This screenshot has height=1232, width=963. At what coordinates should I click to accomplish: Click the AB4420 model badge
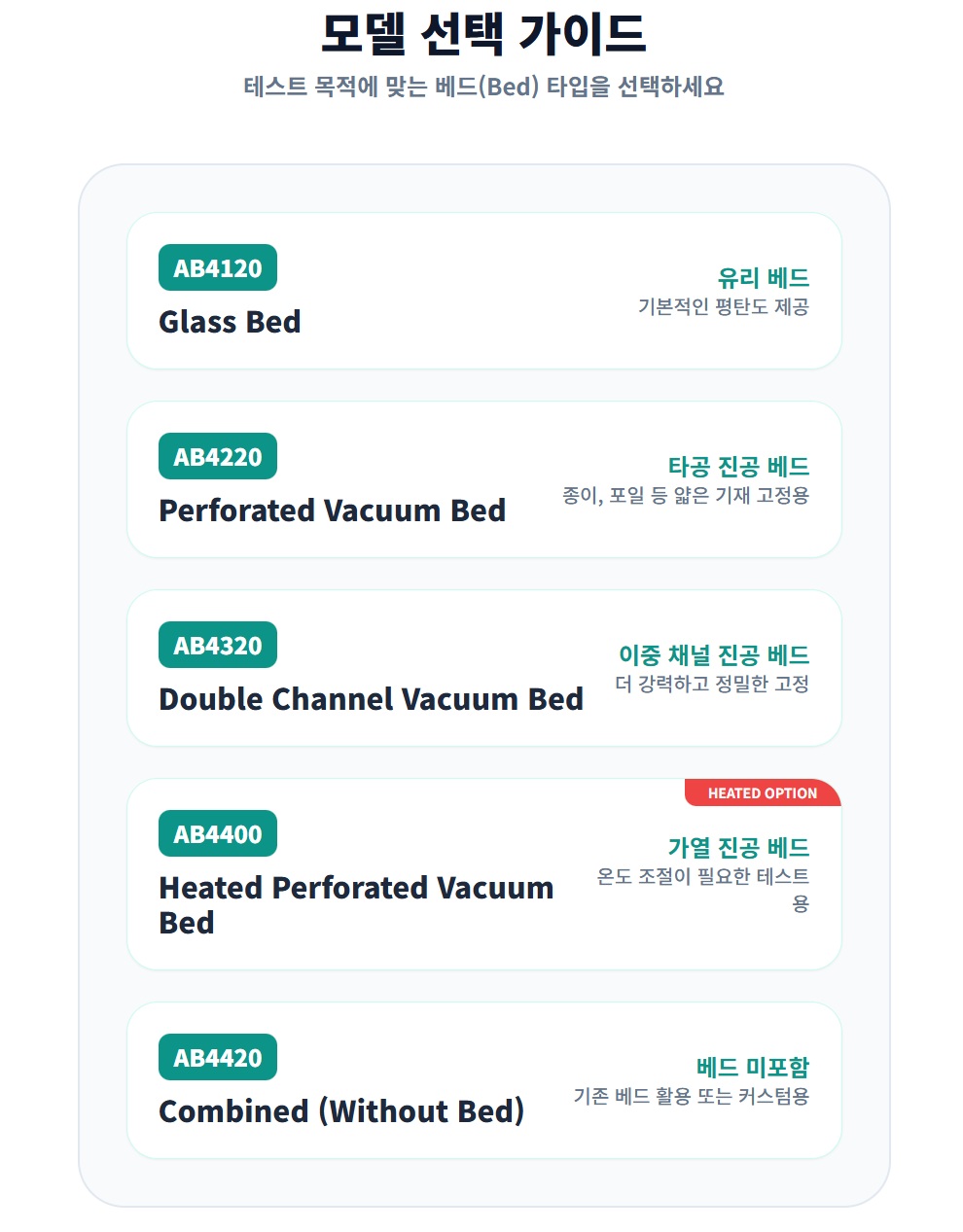tap(218, 1058)
